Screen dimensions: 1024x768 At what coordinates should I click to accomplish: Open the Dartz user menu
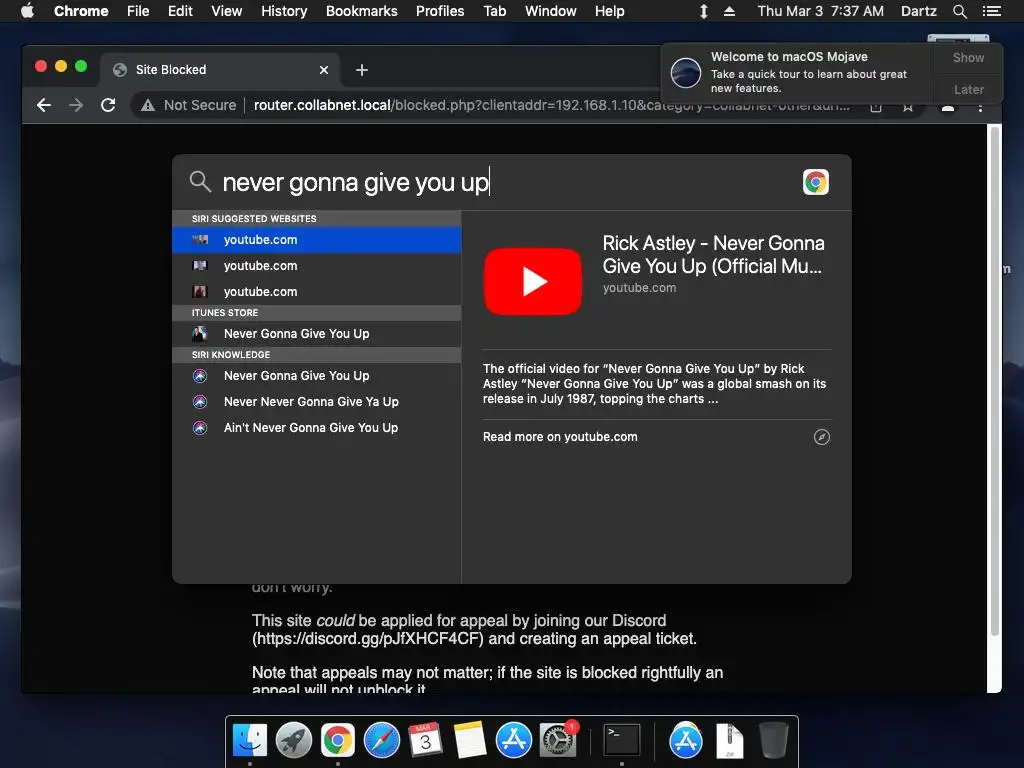point(919,11)
